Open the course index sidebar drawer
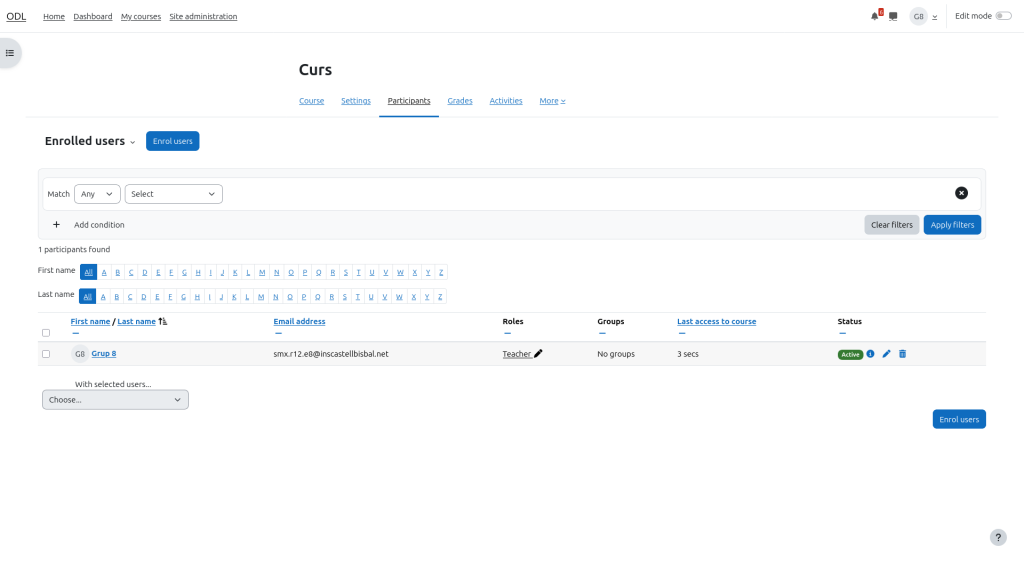1024x563 pixels. coord(10,53)
